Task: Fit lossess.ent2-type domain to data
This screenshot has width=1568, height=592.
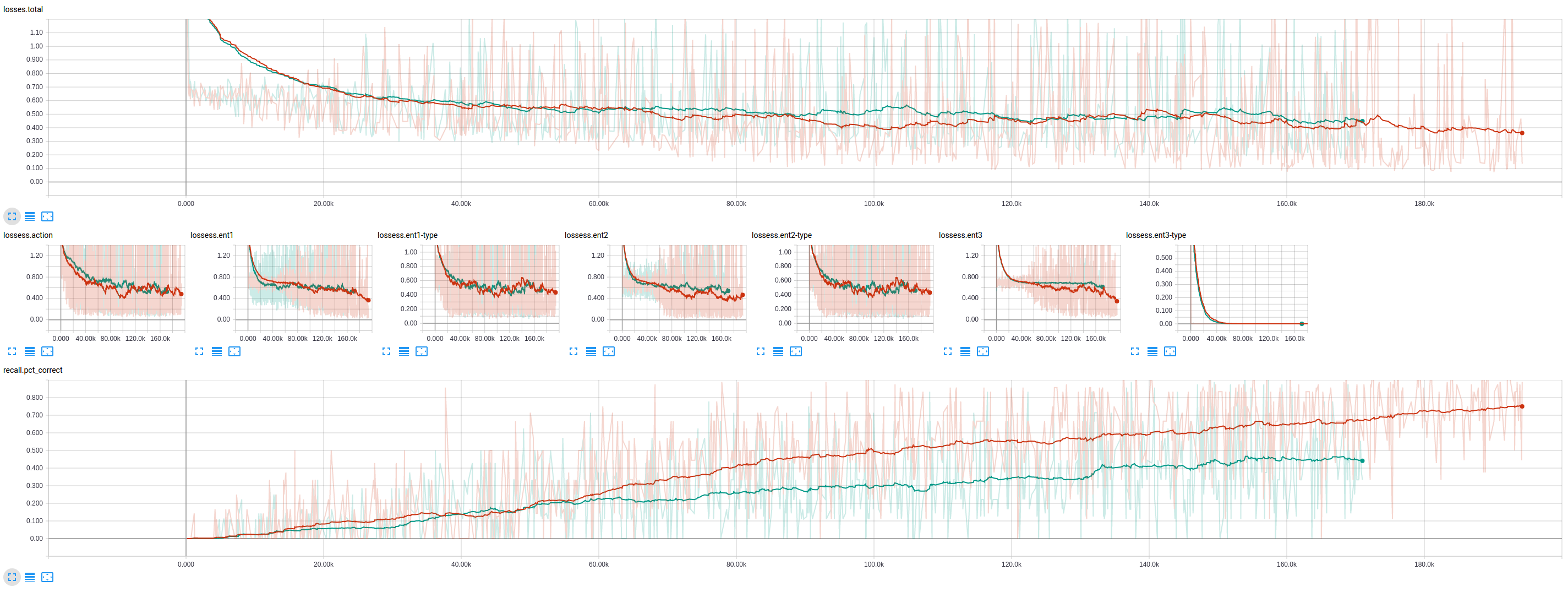Action: 796,351
